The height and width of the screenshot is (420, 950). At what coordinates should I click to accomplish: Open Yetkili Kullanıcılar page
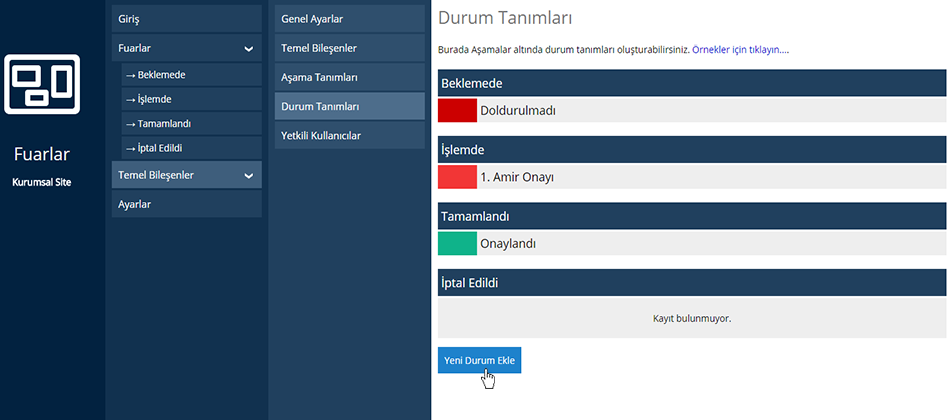(350, 136)
